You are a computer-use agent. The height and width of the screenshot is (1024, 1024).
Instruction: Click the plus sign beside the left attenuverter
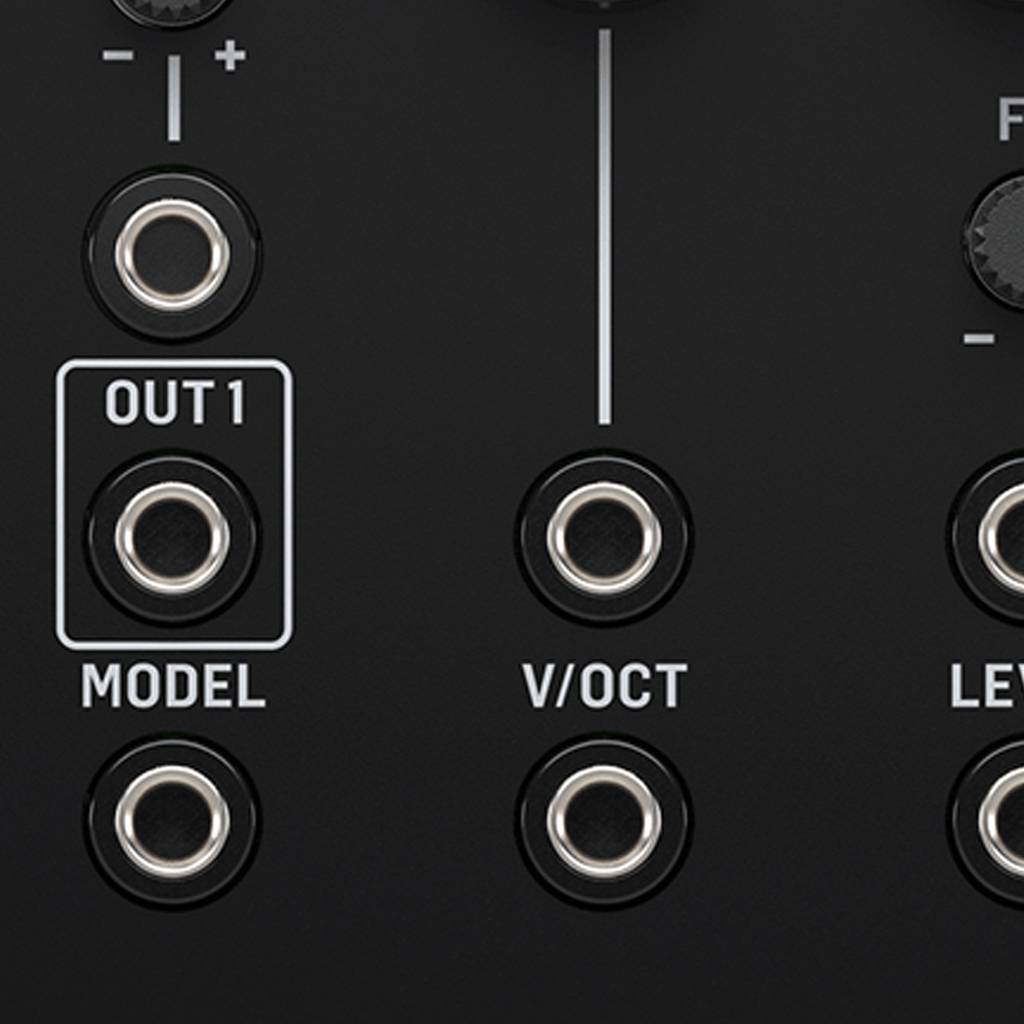pyautogui.click(x=231, y=56)
